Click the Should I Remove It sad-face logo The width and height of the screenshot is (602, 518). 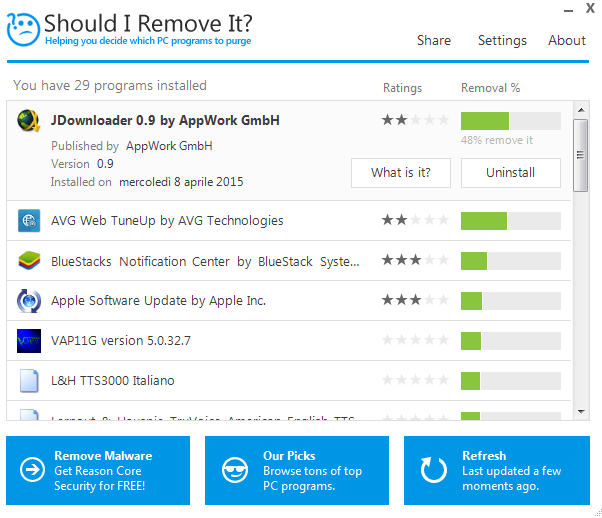[23, 30]
